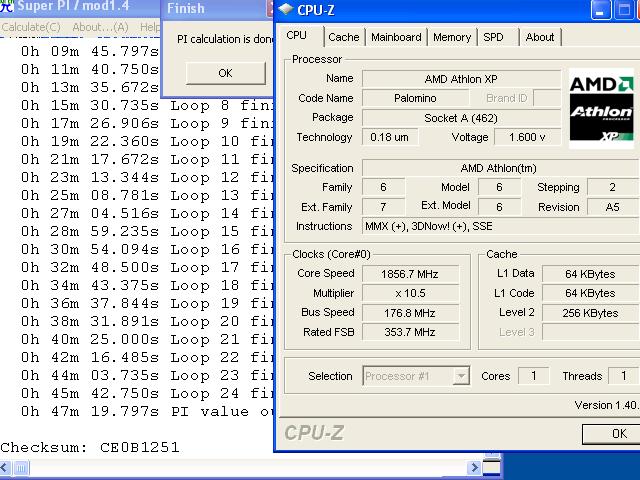The image size is (640, 480).
Task: Click the 0h 38m 31.891s Loop 20 line
Action: (x=147, y=322)
